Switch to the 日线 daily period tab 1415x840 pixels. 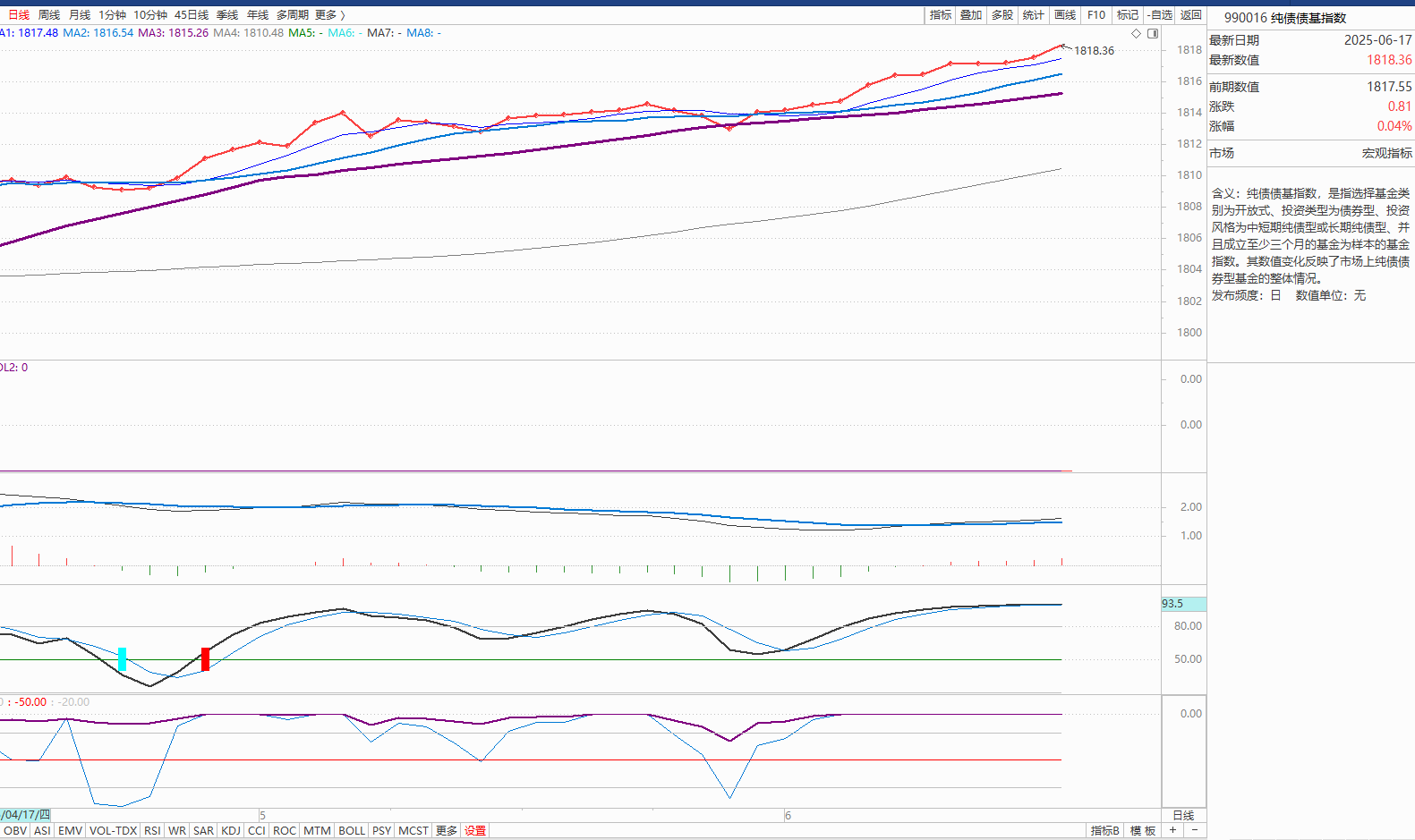[19, 15]
